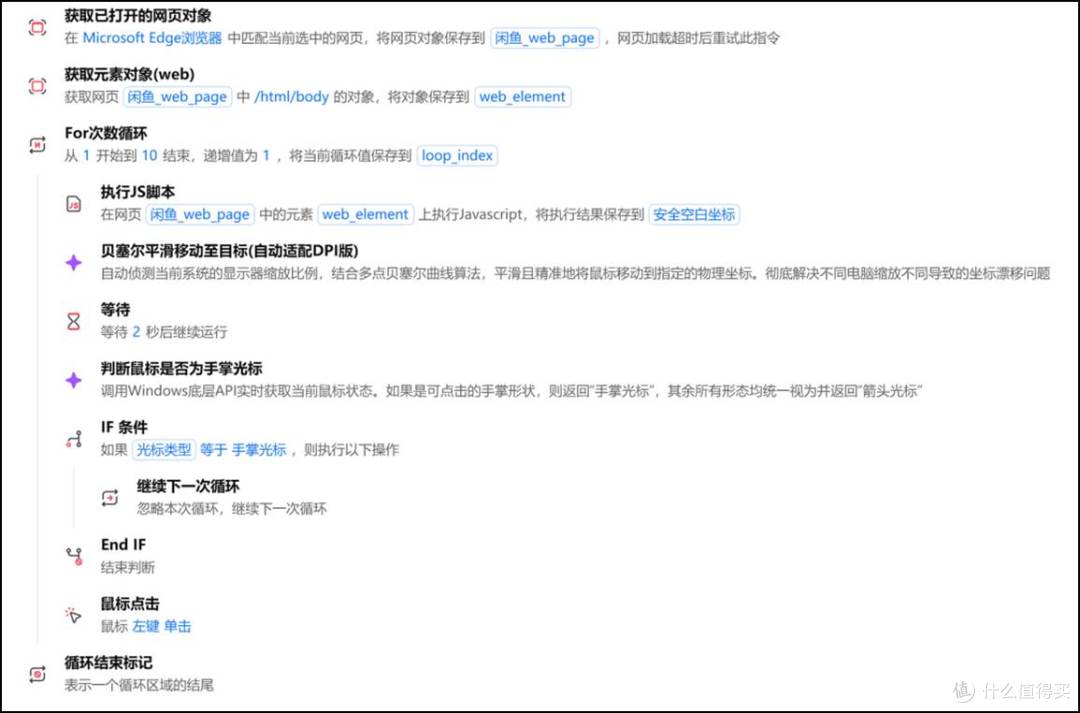1080x713 pixels.
Task: Click the icon beside 继续下一次循环
Action: pyautogui.click(x=110, y=497)
